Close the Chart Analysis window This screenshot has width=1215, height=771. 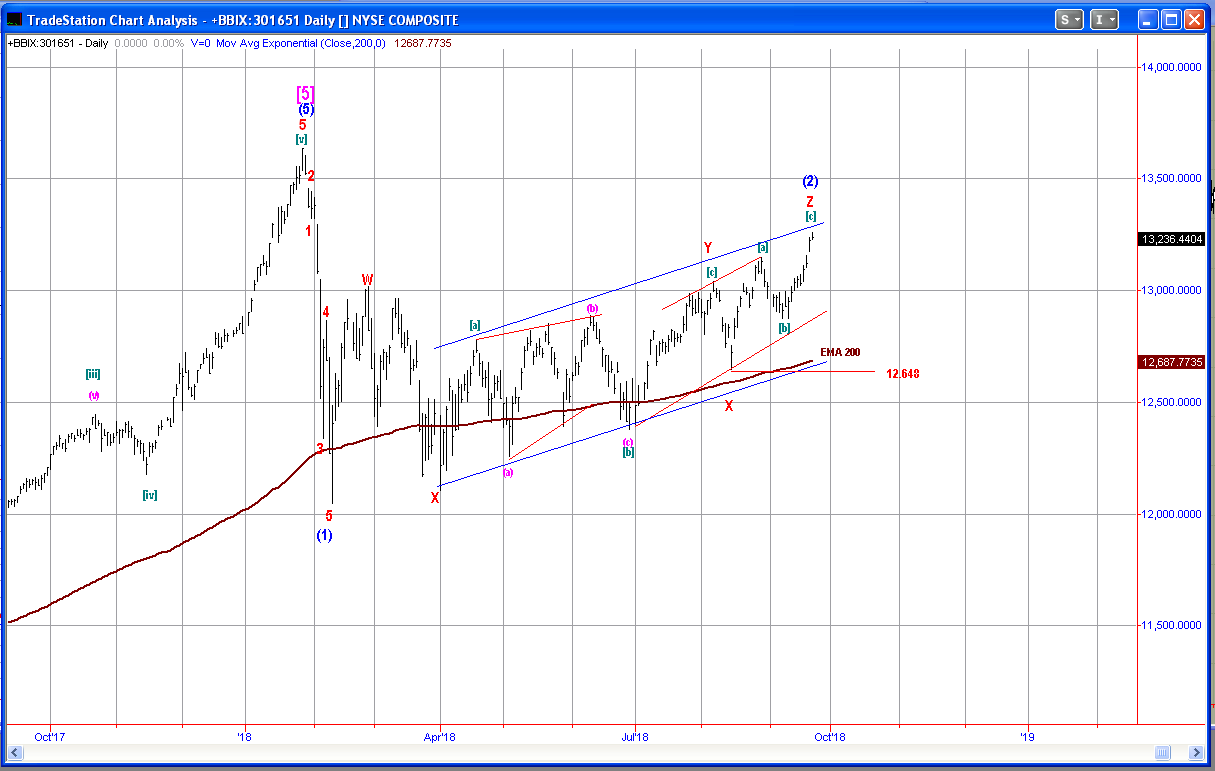point(1196,19)
